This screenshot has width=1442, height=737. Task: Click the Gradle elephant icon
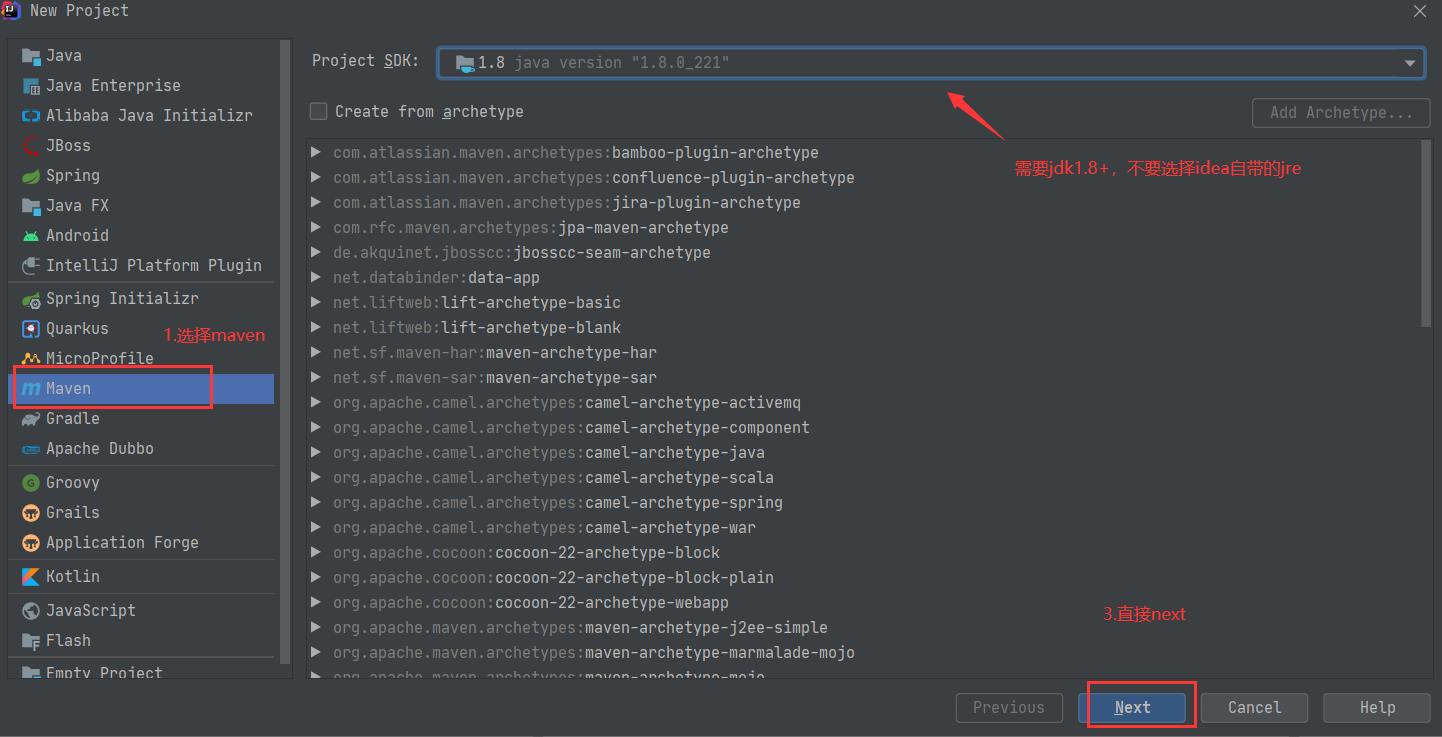pos(30,419)
